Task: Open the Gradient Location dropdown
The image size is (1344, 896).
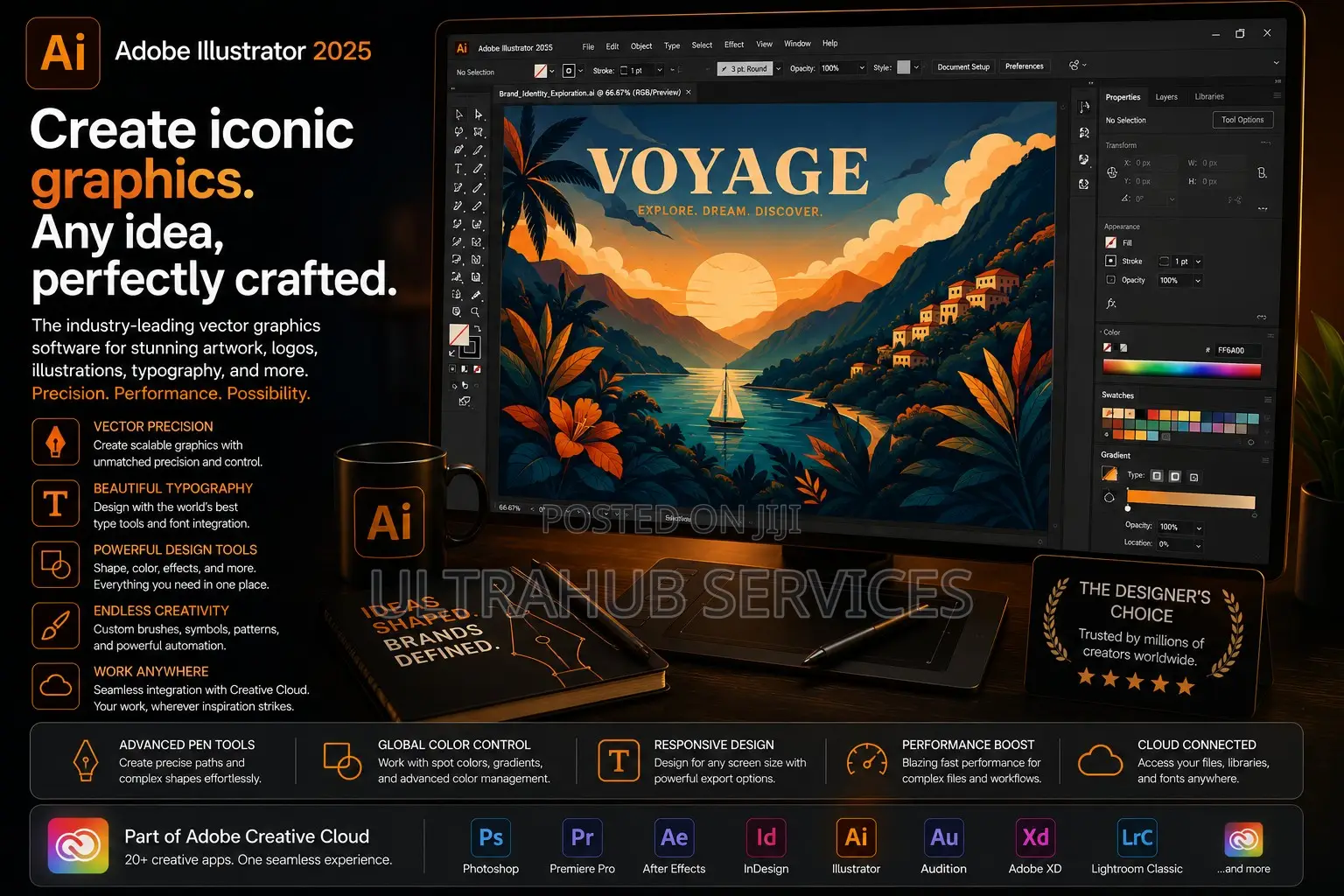Action: [1198, 544]
